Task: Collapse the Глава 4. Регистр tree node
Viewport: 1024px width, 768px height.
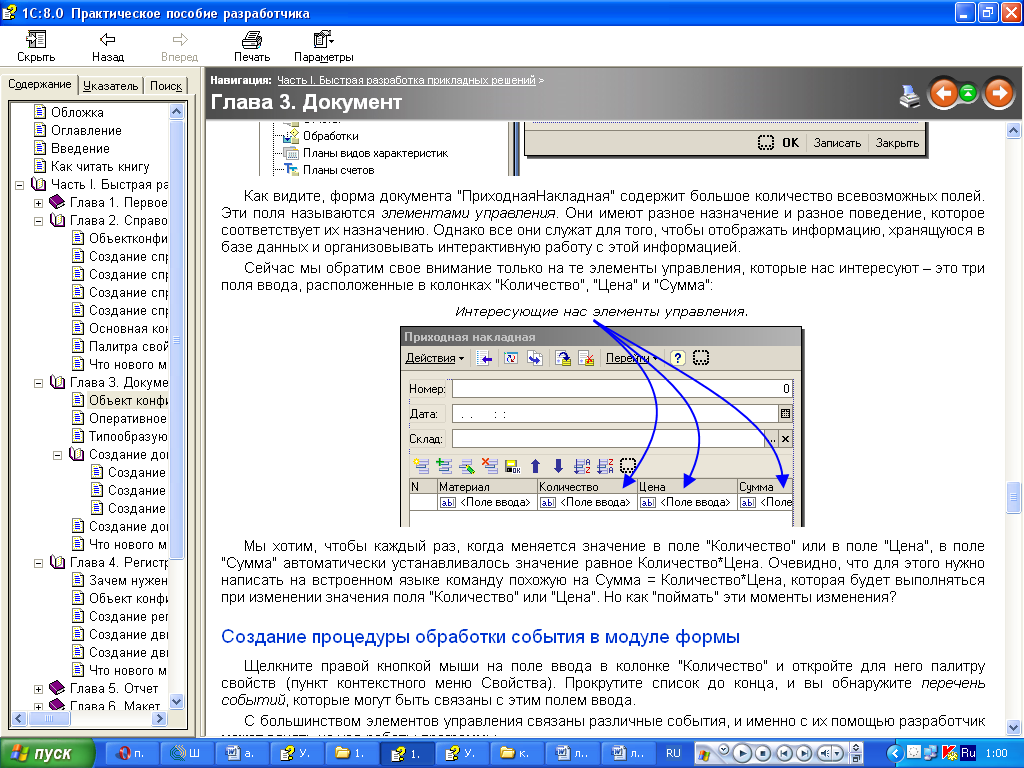Action: coord(39,563)
